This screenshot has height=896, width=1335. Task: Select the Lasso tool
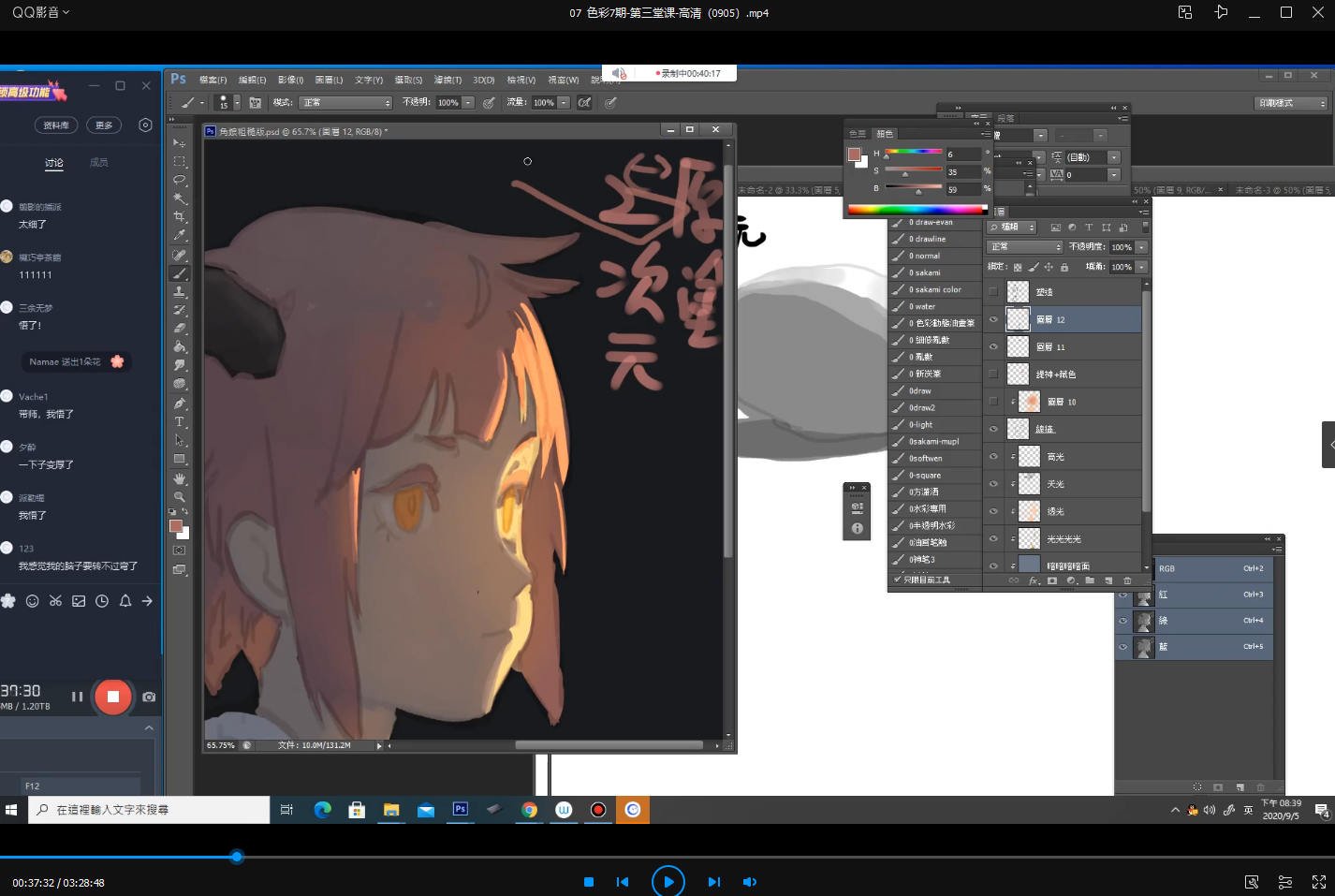[x=180, y=177]
